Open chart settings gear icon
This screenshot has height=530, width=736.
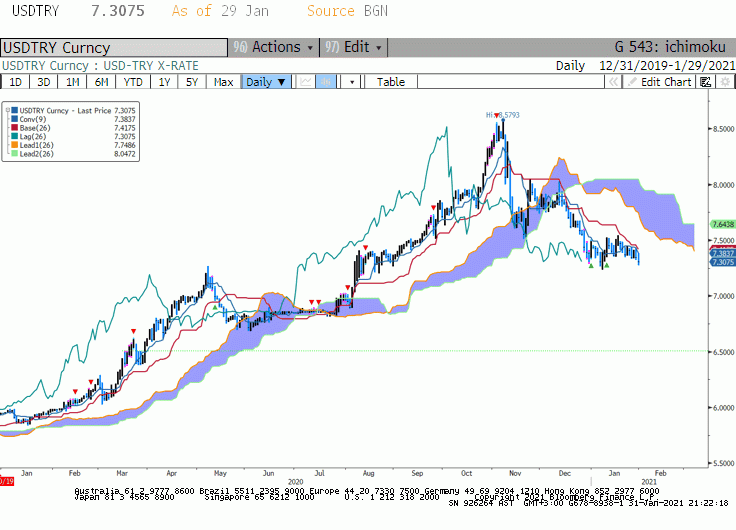(725, 82)
